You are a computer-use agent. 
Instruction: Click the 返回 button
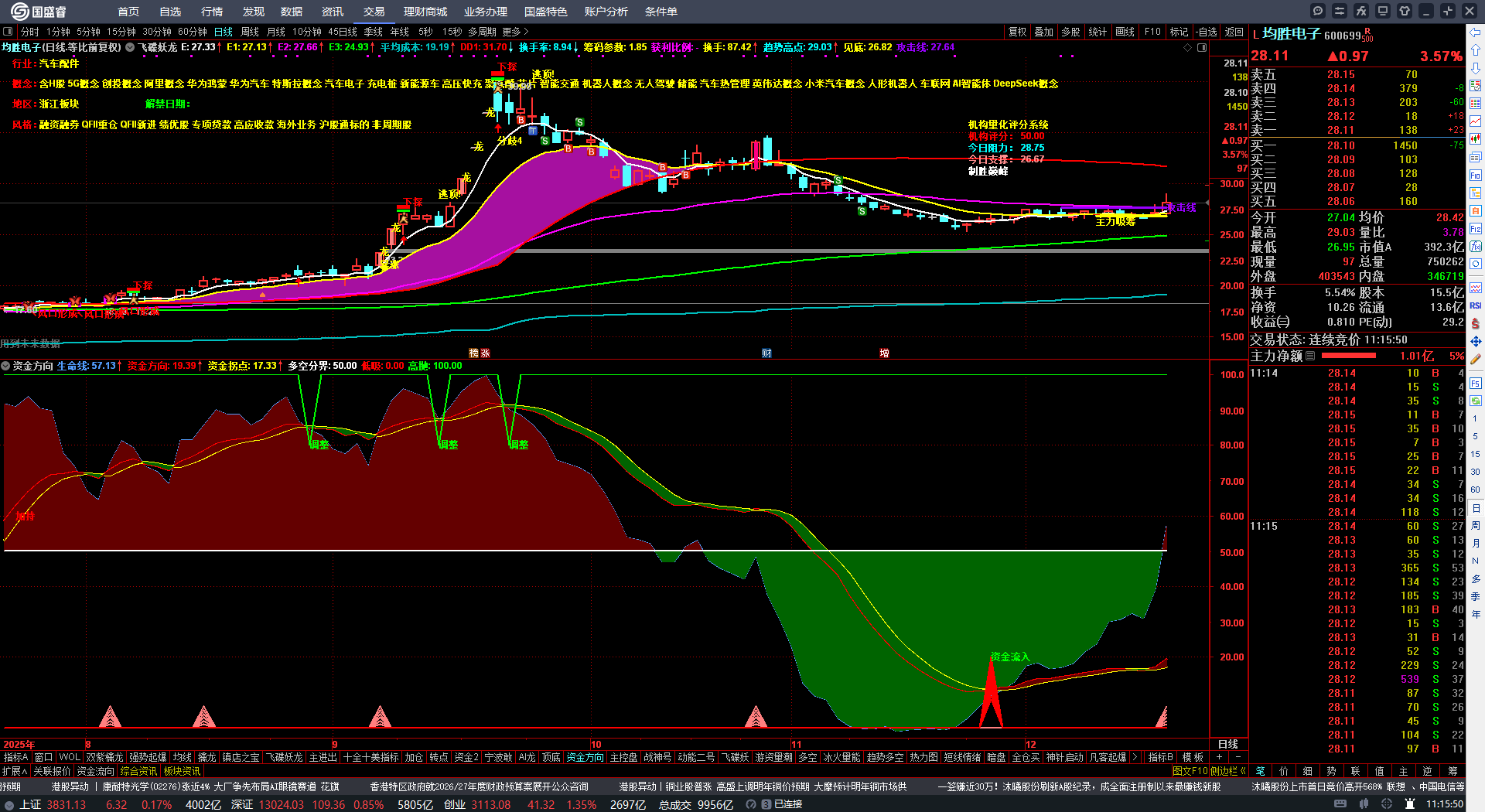pyautogui.click(x=1234, y=32)
